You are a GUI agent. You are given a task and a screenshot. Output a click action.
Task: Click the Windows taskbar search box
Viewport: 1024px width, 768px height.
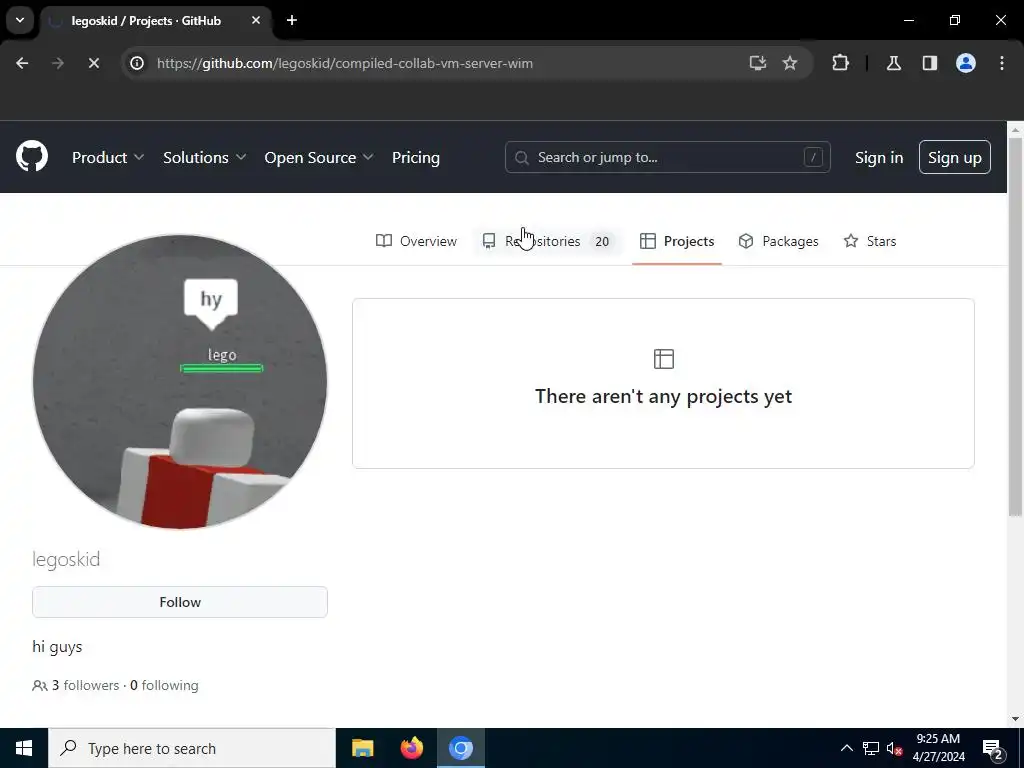(x=192, y=748)
